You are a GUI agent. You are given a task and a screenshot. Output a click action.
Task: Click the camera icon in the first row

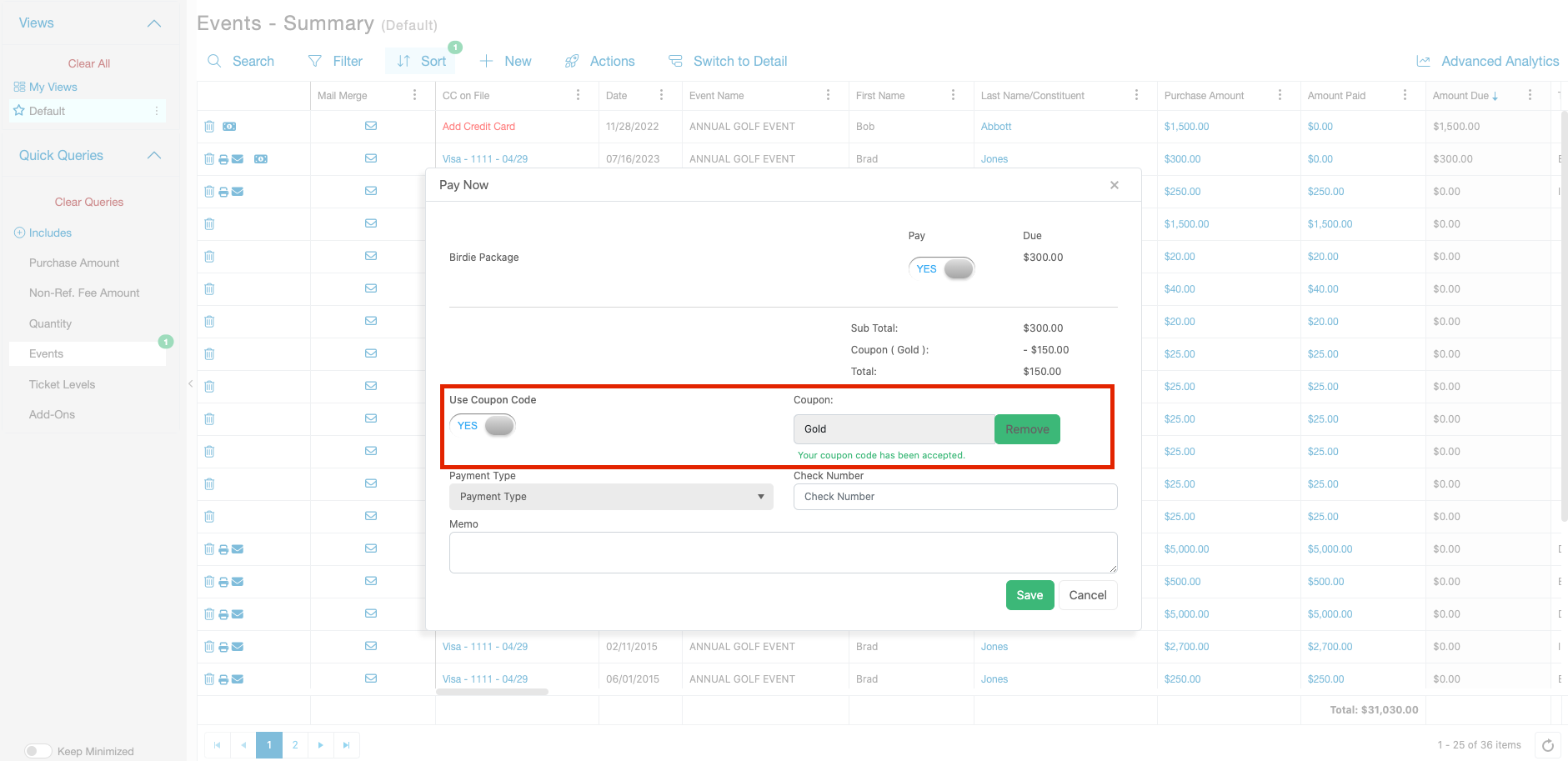(229, 127)
